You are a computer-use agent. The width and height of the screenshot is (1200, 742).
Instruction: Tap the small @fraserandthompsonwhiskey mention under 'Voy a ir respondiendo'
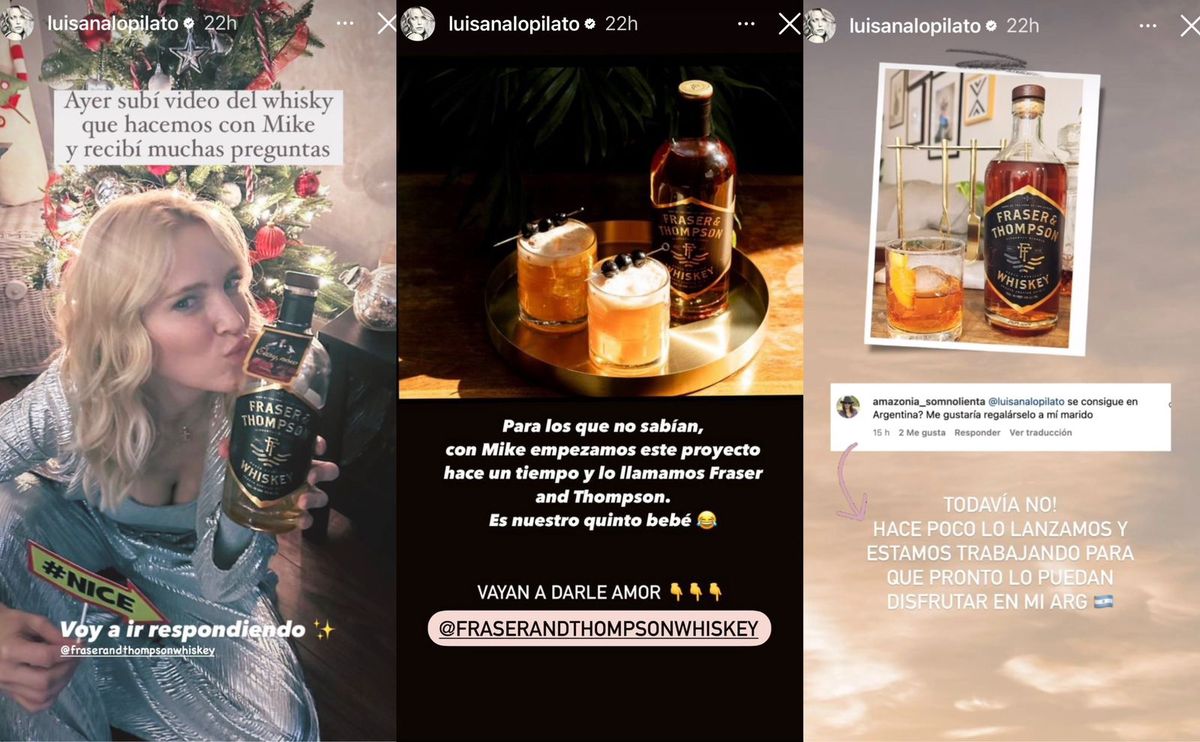(137, 650)
